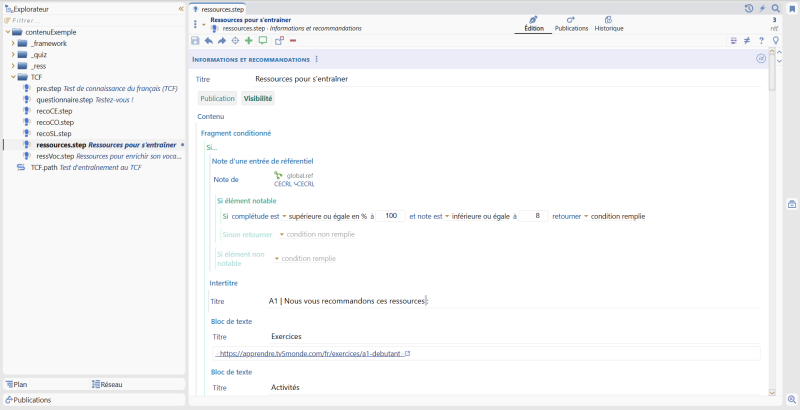800x410 pixels.
Task: Click the global.ref referential icon
Action: [x=278, y=175]
